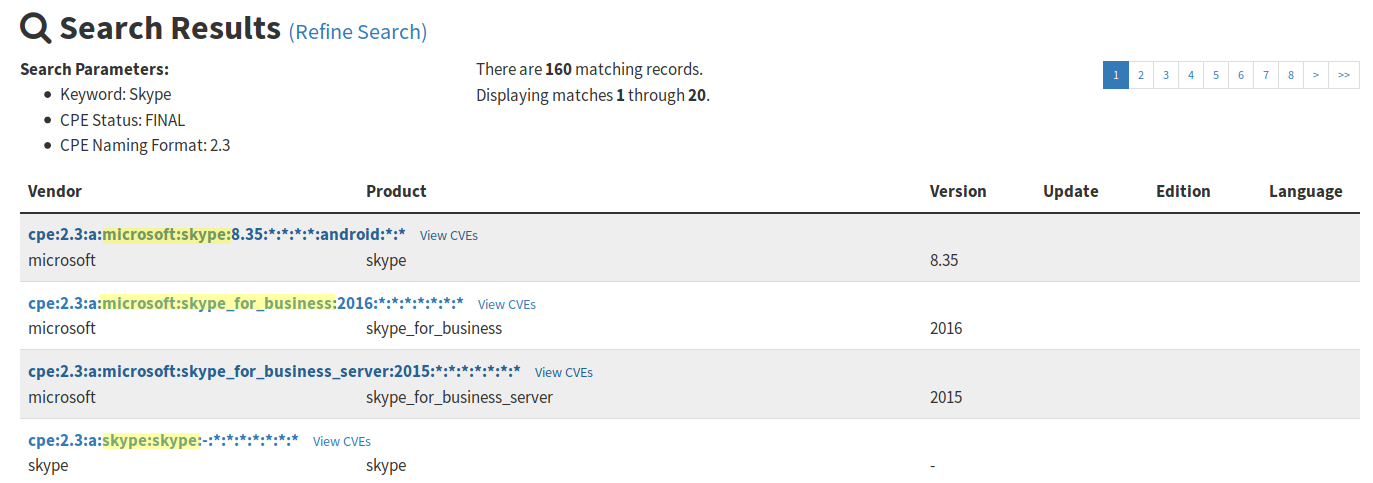
Task: Open CPE microsoft:skype 8.35 android entry
Action: tap(217, 235)
